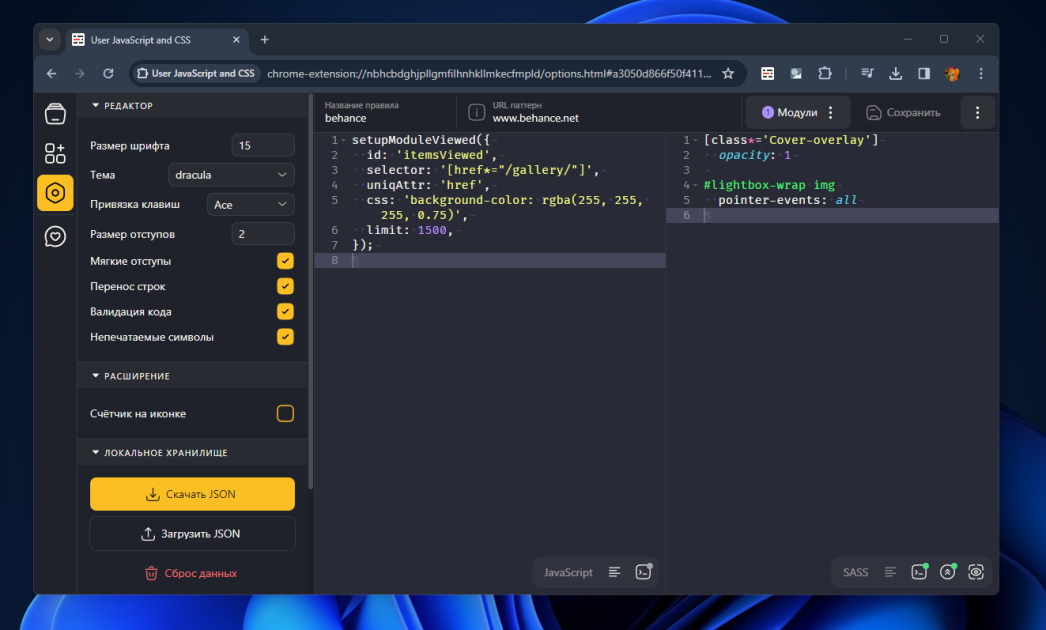Click the Загрузить JSON button
1046x630 pixels.
pos(192,534)
